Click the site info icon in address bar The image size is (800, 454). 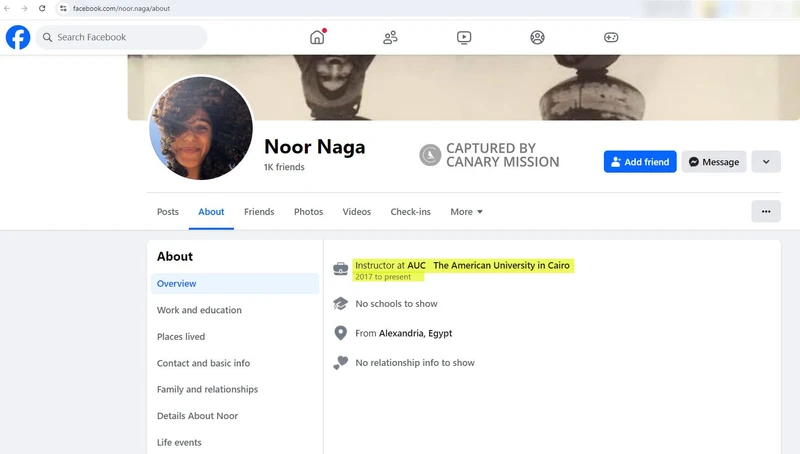tap(63, 8)
